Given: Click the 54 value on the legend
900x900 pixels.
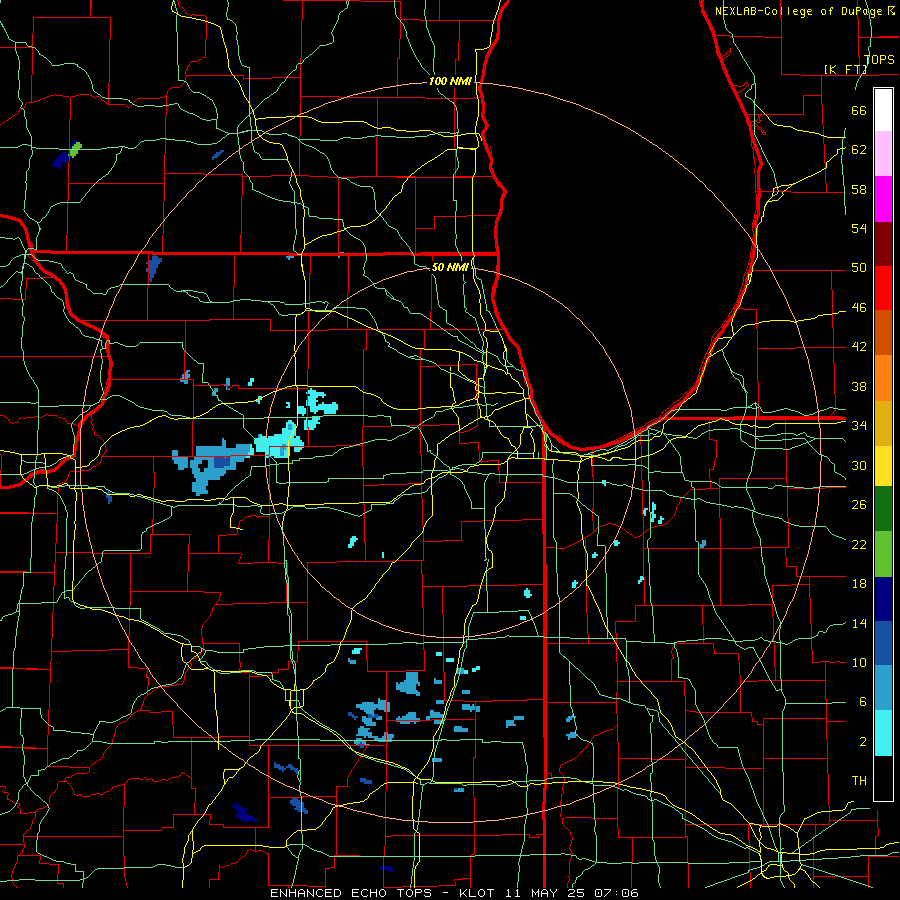Looking at the screenshot, I should (859, 228).
